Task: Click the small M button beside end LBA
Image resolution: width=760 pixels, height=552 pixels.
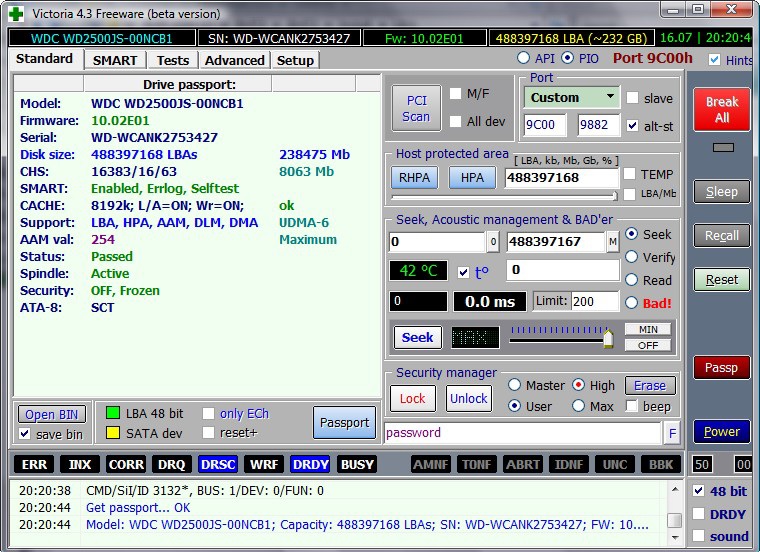Action: (613, 241)
